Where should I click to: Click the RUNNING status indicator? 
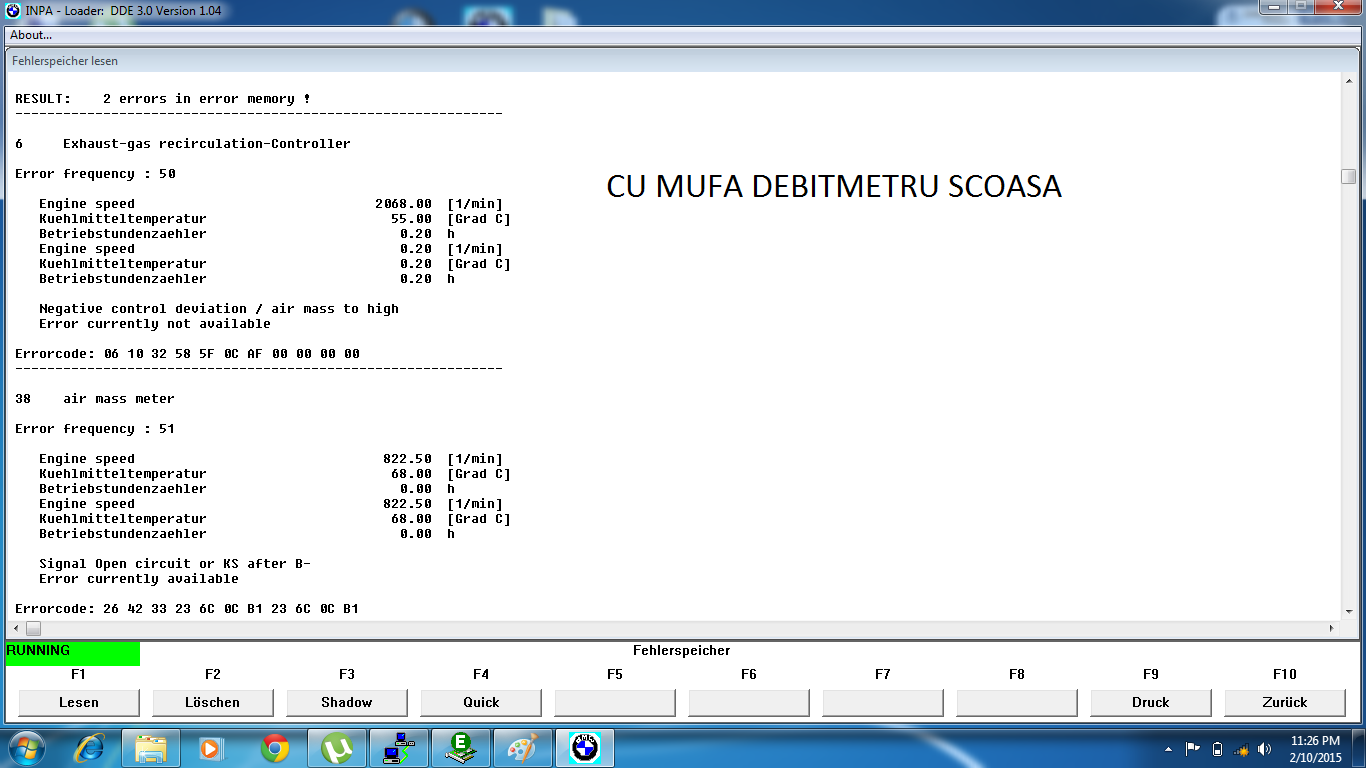pyautogui.click(x=73, y=653)
